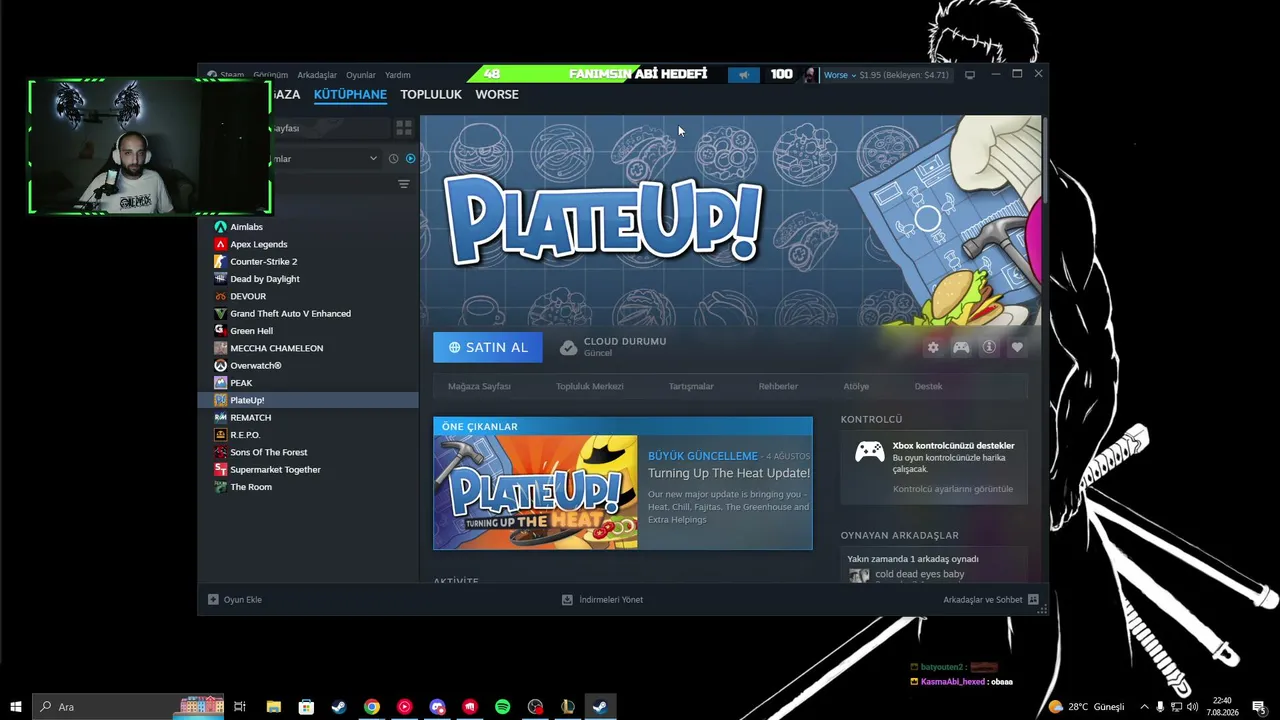Screen dimensions: 1280x720
Task: Click the announcements megaphone icon
Action: pos(744,74)
